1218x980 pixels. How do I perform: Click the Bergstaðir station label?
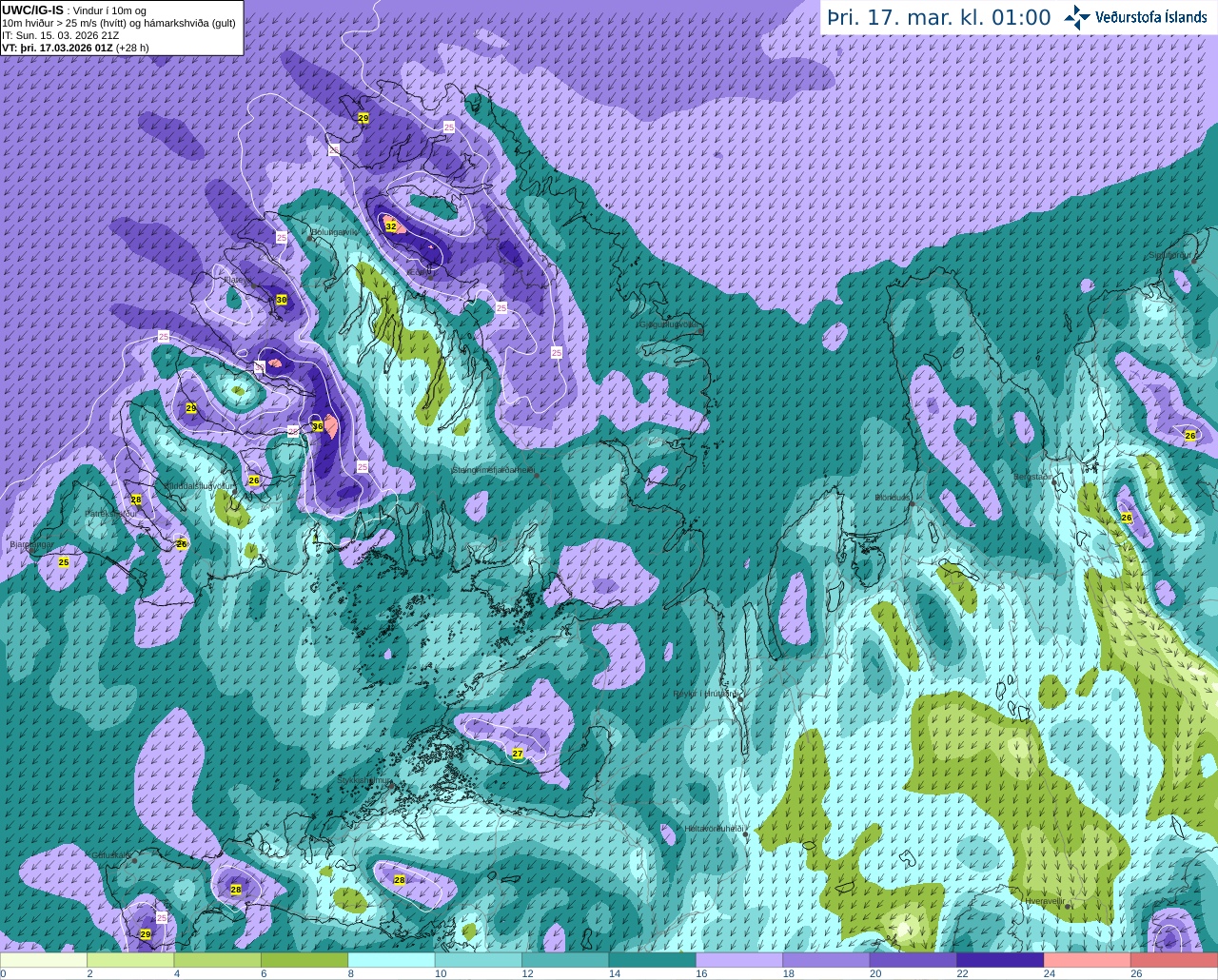(x=1033, y=477)
